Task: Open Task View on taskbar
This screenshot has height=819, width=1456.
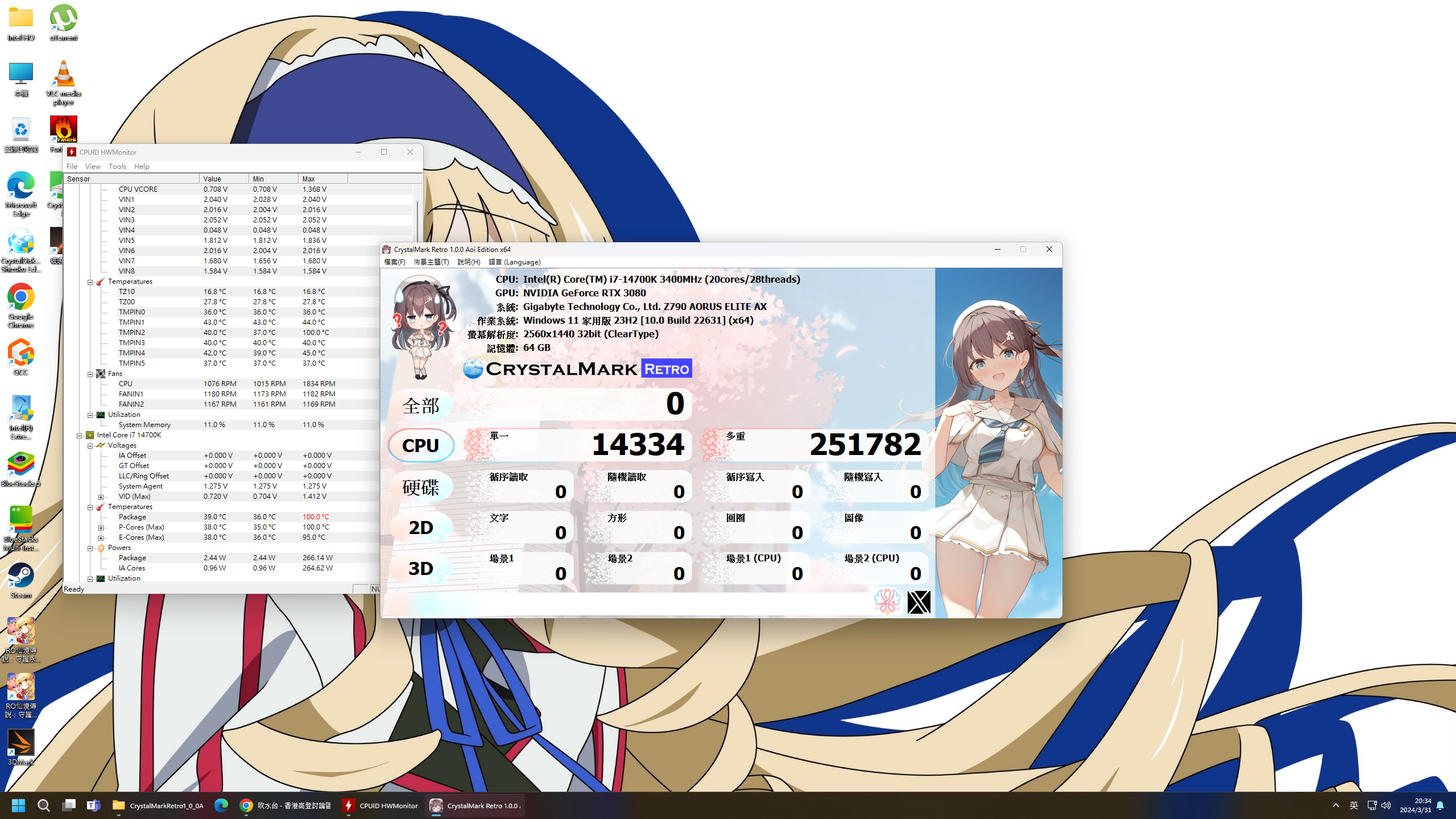Action: click(69, 805)
